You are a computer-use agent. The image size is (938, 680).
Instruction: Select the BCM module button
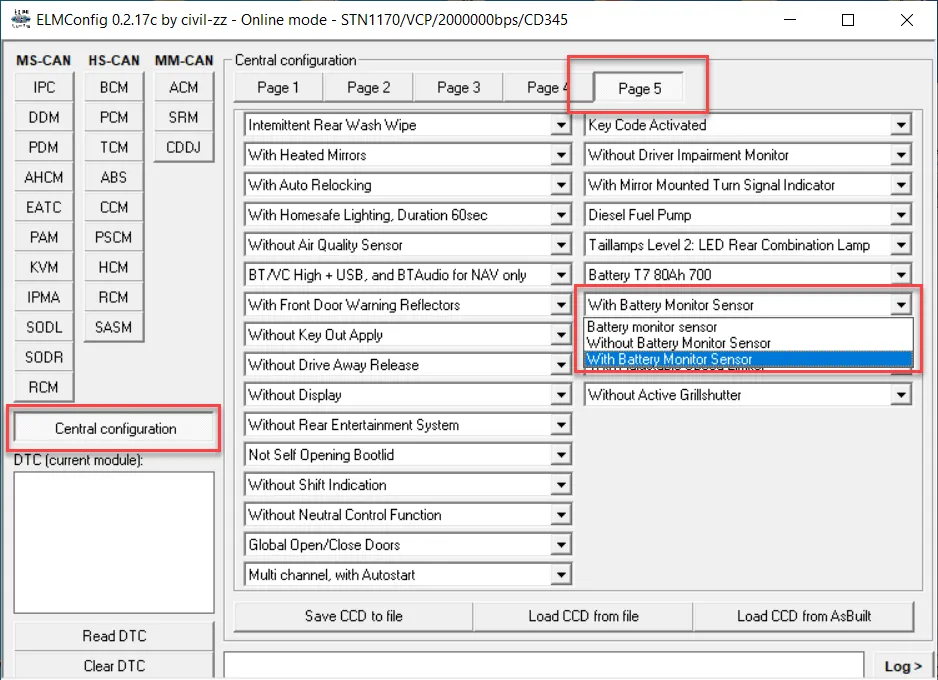(114, 88)
